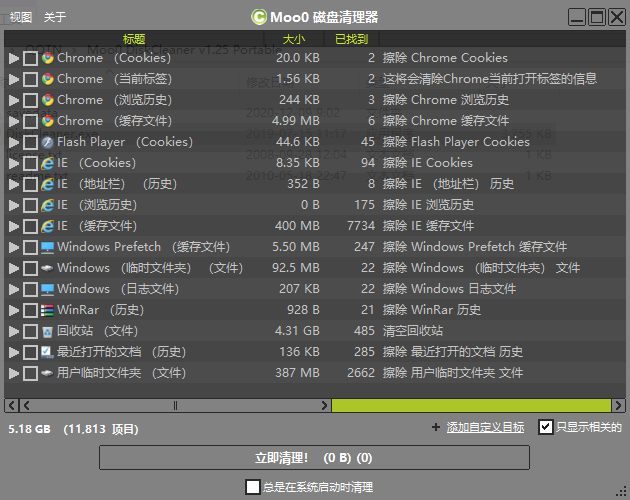The width and height of the screenshot is (630, 500).
Task: Click the drive icon for Windows 临时文件夹
Action: click(47, 268)
